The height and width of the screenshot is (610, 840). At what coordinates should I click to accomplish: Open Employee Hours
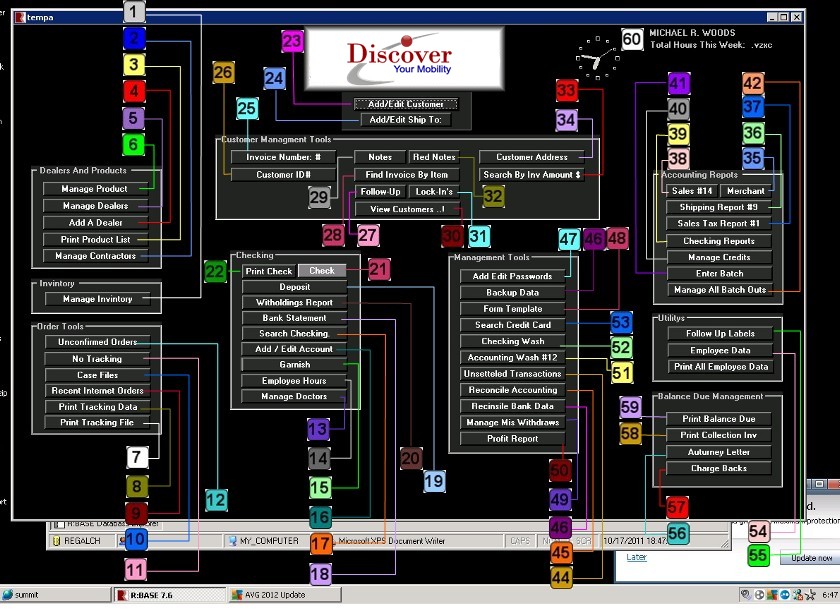(x=295, y=381)
